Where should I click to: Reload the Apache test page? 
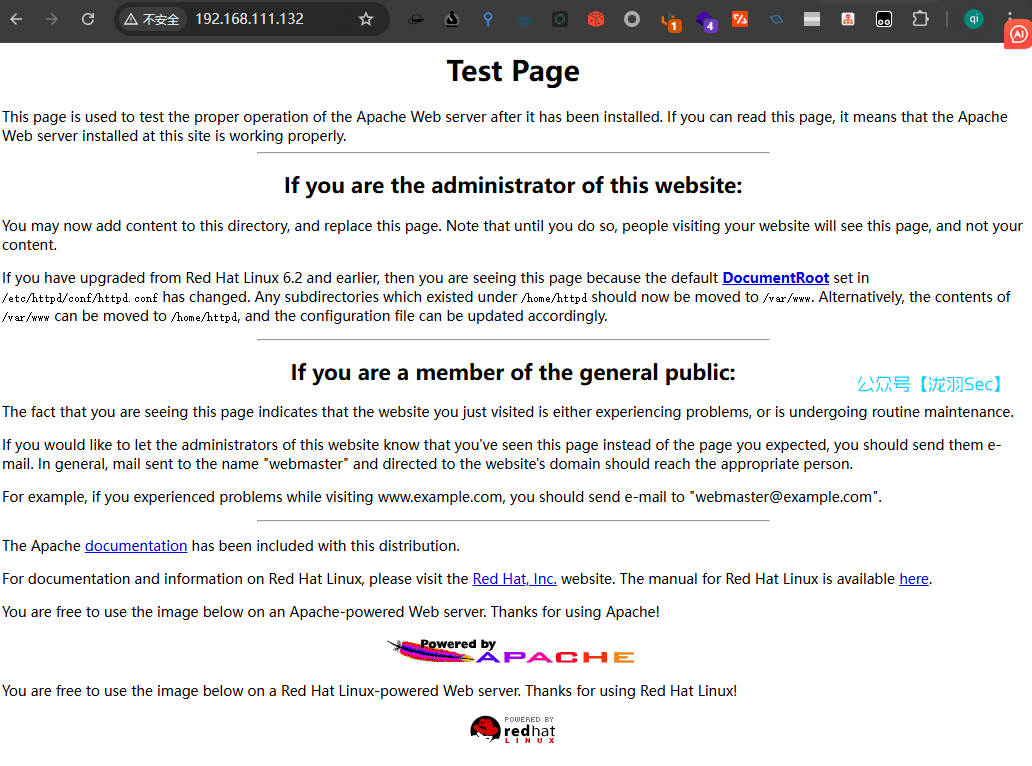pos(88,19)
